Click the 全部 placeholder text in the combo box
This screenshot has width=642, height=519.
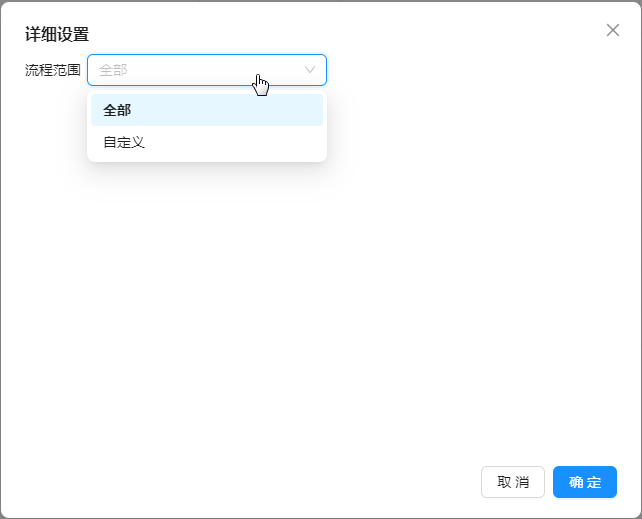tap(114, 70)
